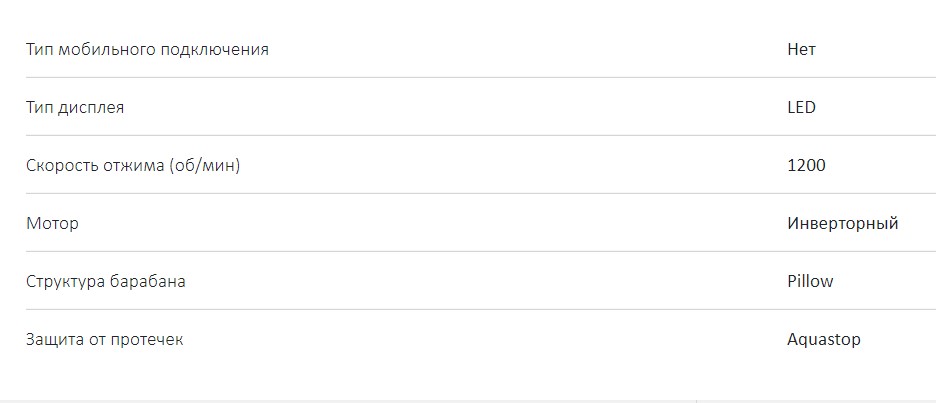Image resolution: width=936 pixels, height=403 pixels.
Task: Select the 'Aquastop' leak protection value
Action: click(823, 339)
